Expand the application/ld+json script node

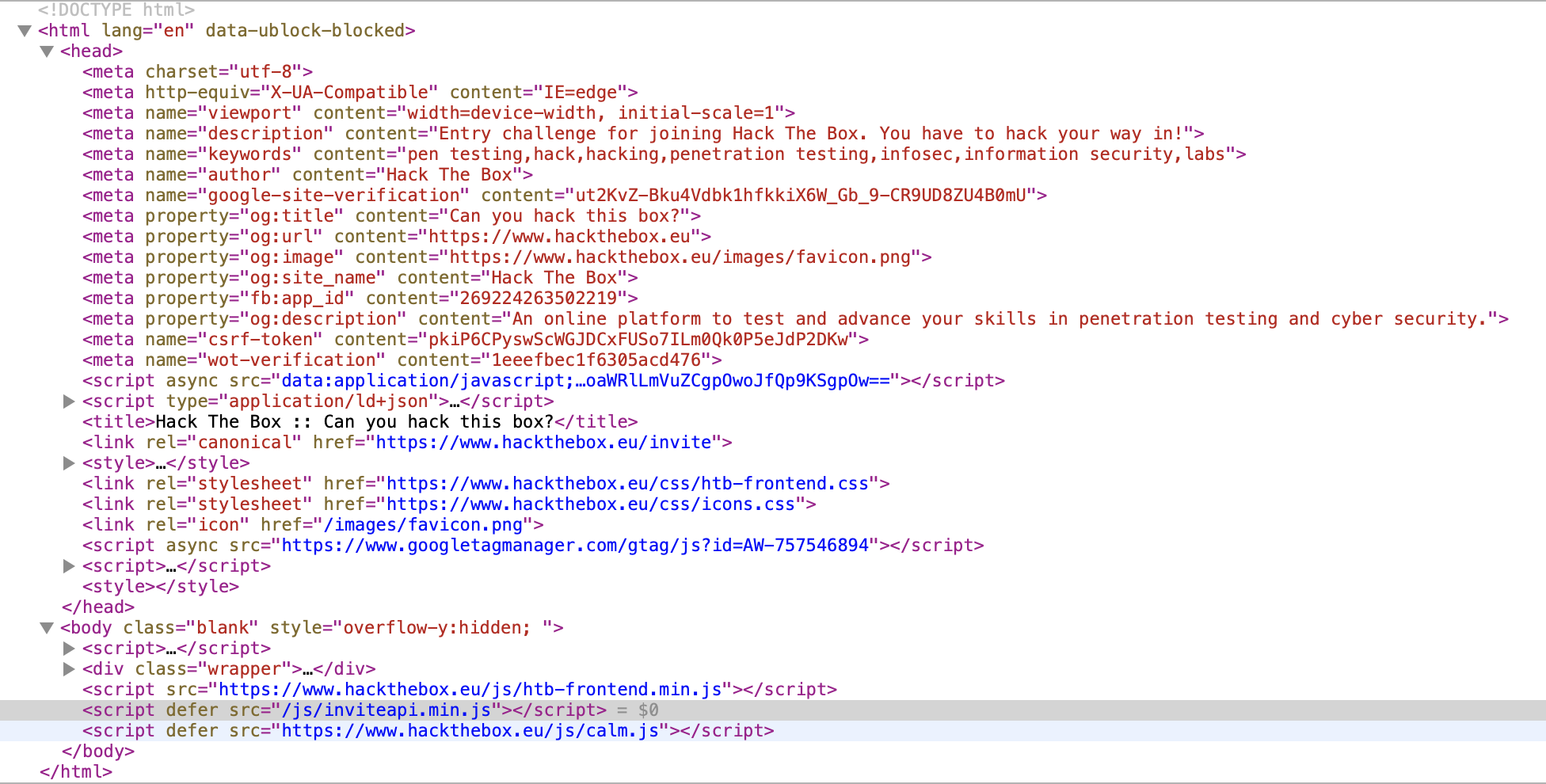pyautogui.click(x=69, y=402)
